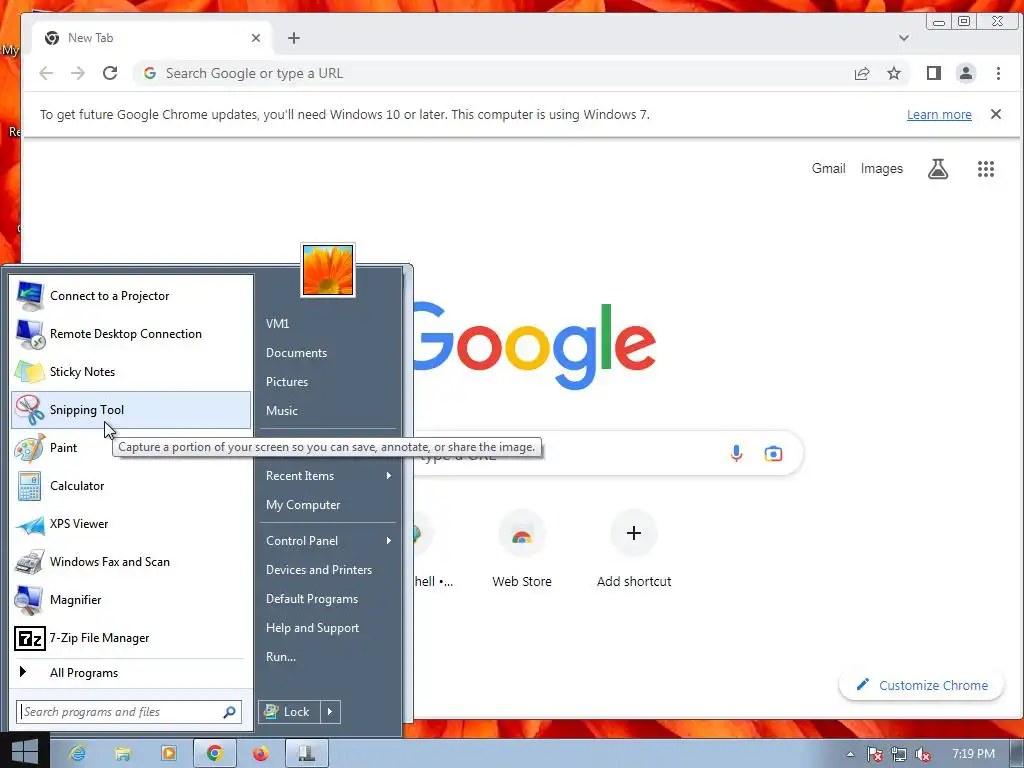Launch Remote Desktop Connection
1024x768 pixels.
(x=131, y=334)
